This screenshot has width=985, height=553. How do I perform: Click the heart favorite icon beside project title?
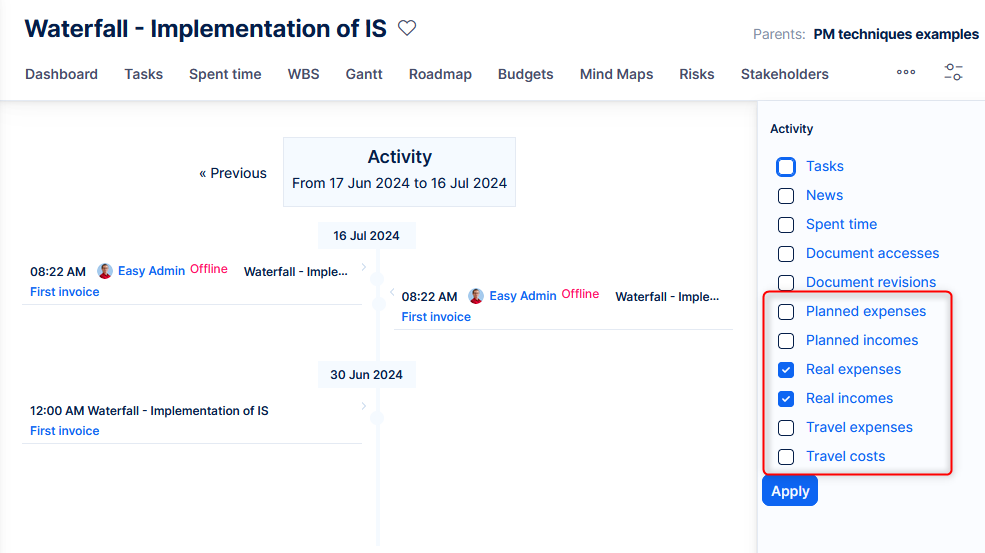[407, 28]
